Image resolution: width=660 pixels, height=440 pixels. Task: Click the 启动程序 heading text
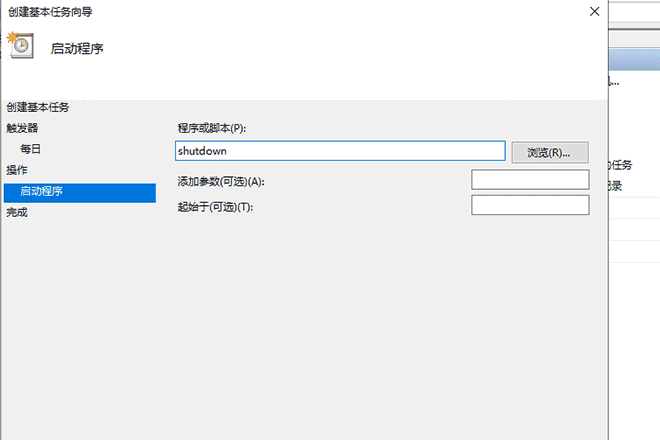point(77,49)
